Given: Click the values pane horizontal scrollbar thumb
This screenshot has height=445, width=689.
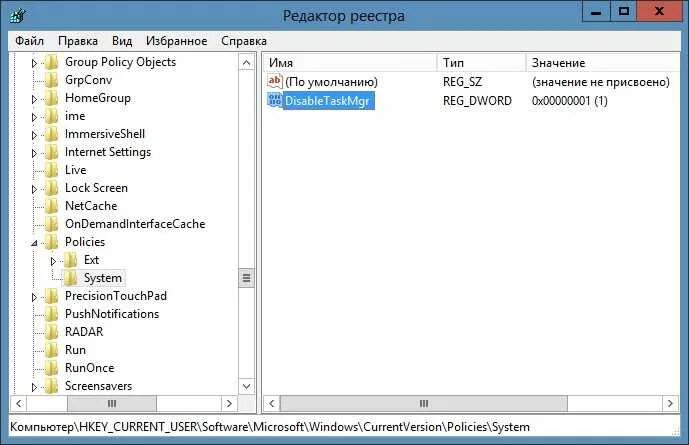Looking at the screenshot, I should [424, 403].
